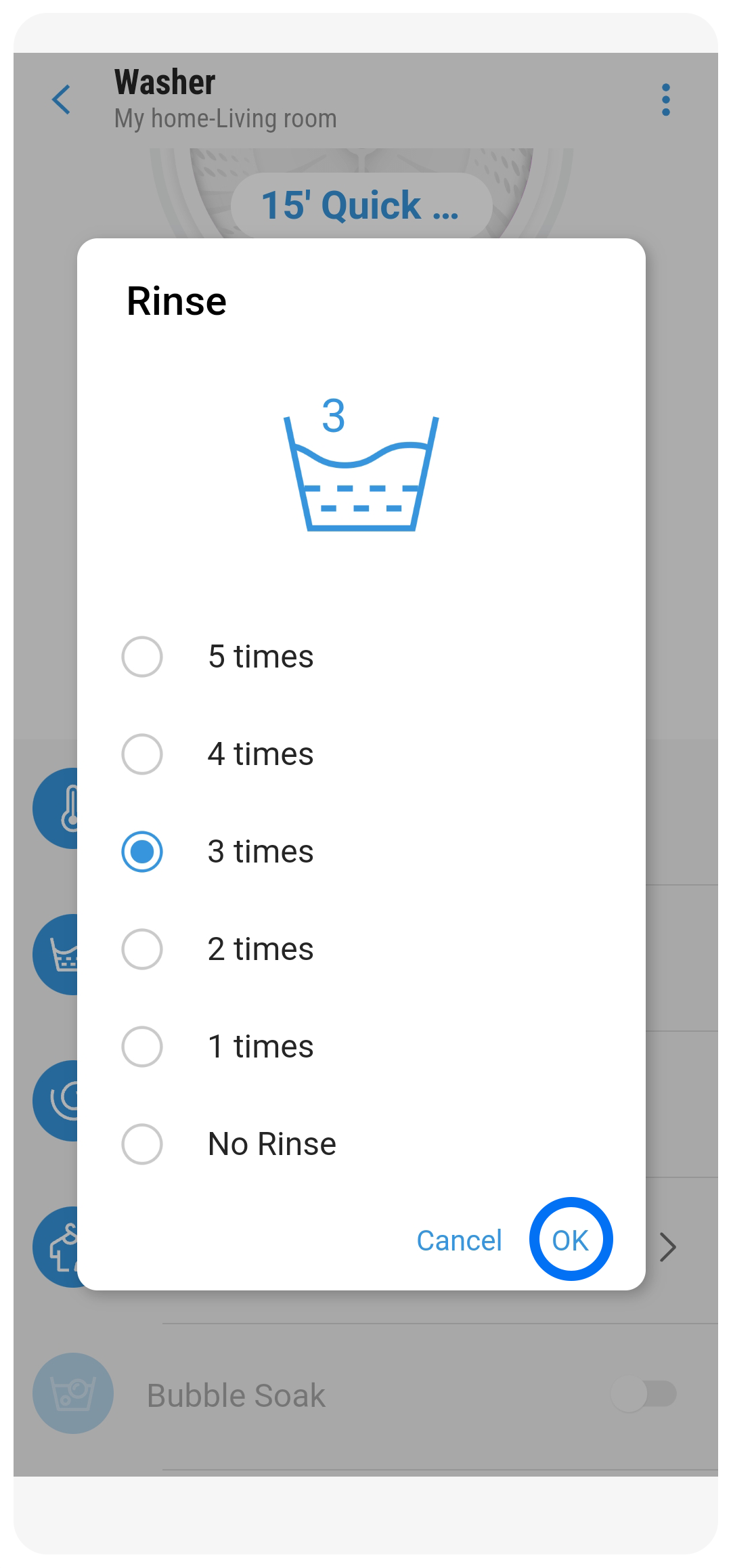Choose the No Rinse option
This screenshot has height=1568, width=731.
pyautogui.click(x=142, y=1144)
